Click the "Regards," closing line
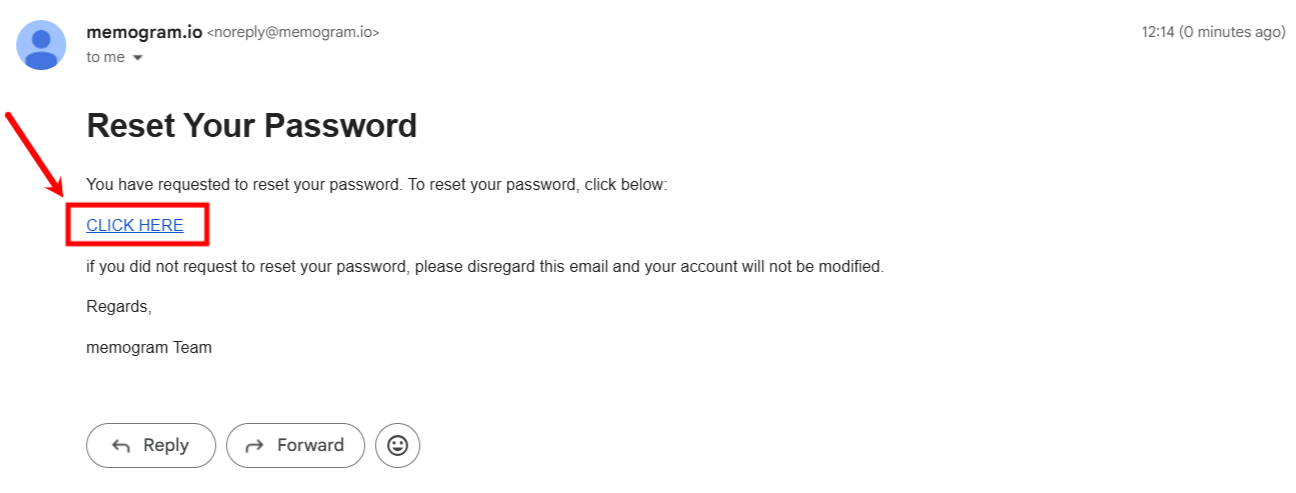Screen dimensions: 1296x493 coord(119,307)
